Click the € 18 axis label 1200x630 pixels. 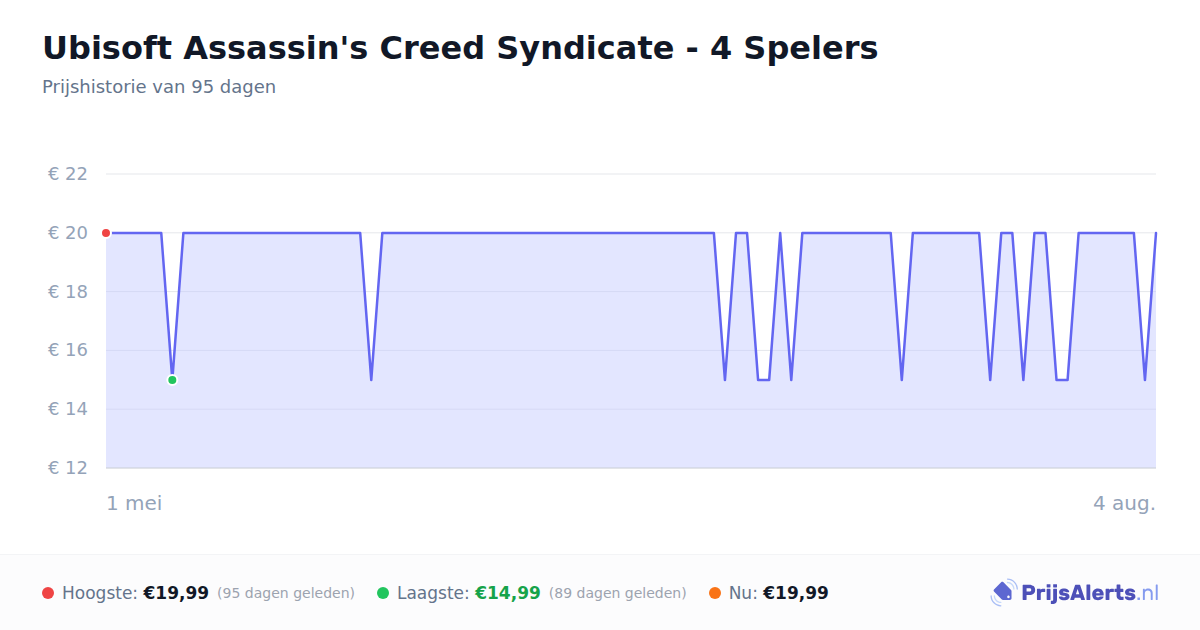click(x=68, y=292)
